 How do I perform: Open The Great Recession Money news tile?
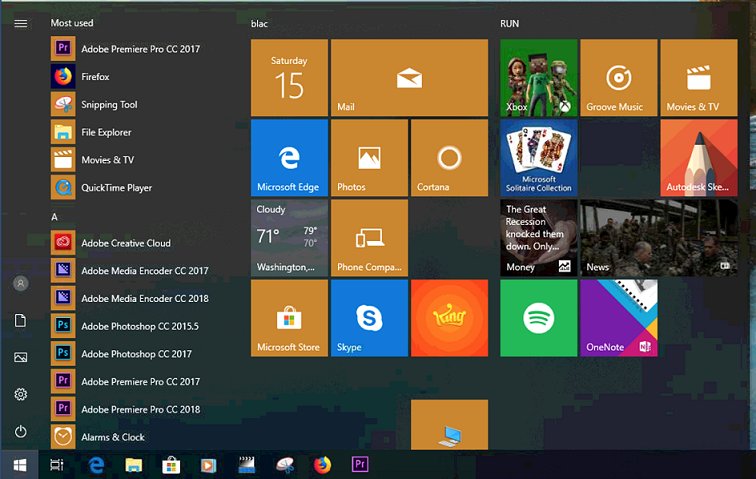538,238
